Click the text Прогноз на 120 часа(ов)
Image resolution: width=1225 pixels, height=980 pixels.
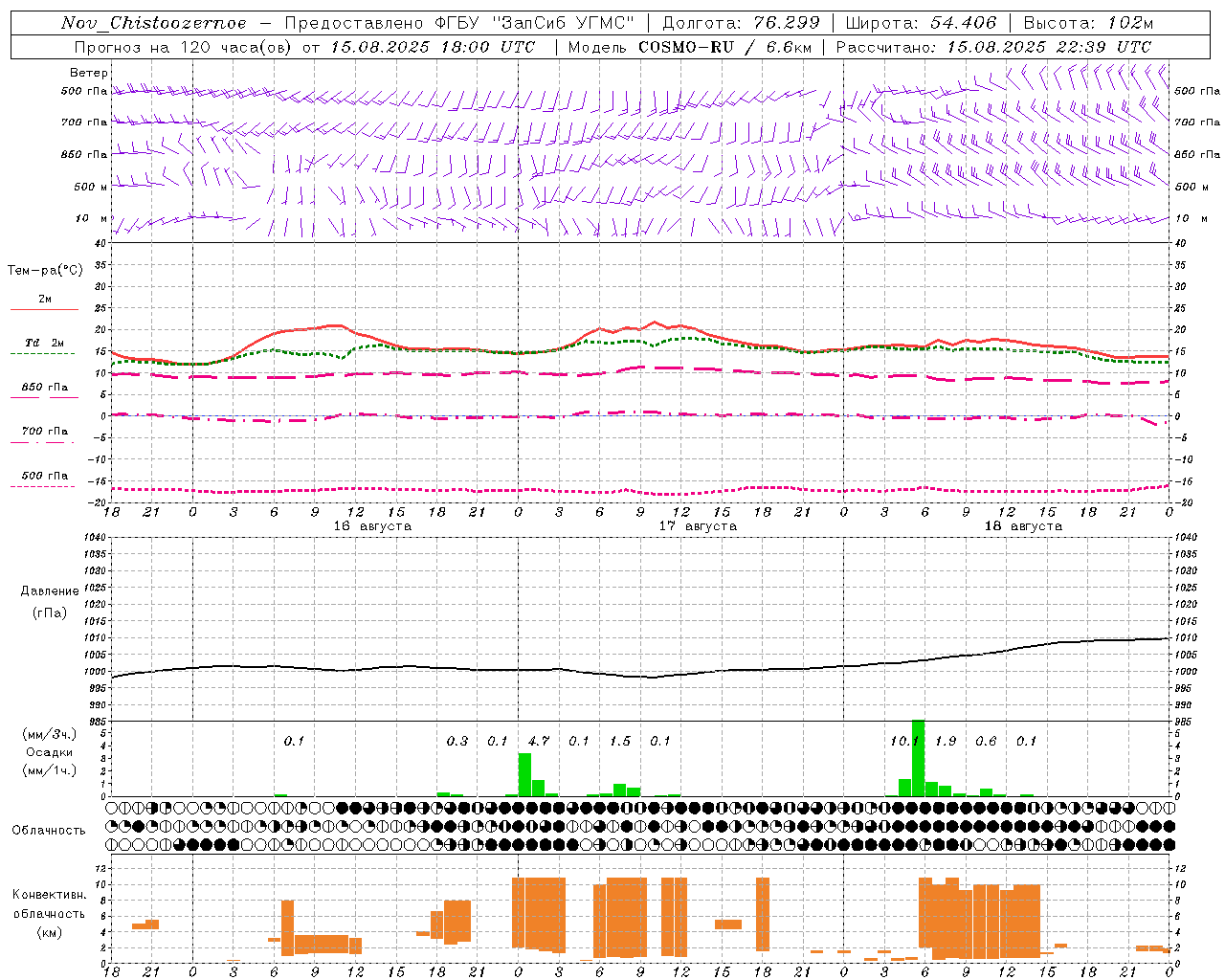(x=184, y=47)
